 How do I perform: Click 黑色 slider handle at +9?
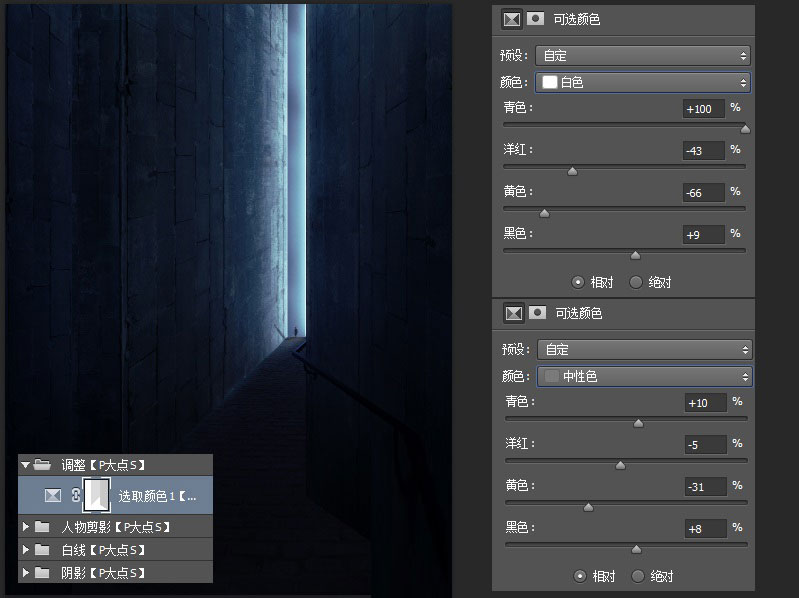[x=635, y=255]
